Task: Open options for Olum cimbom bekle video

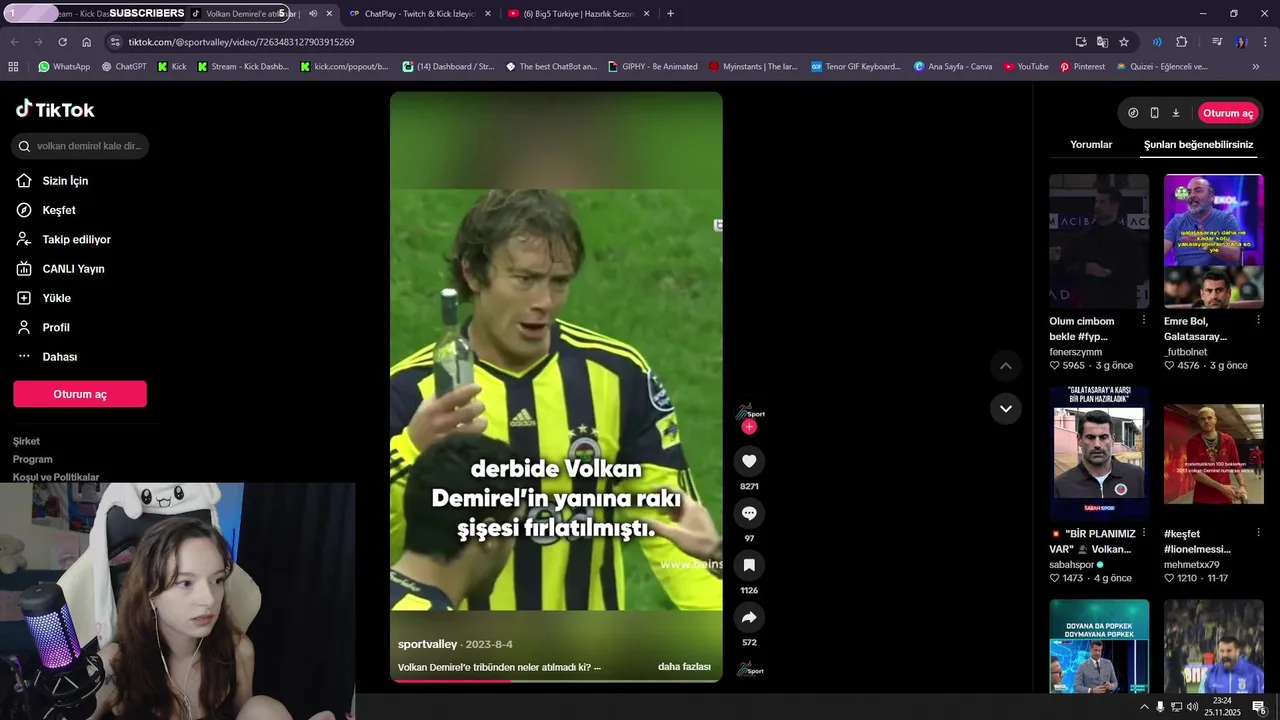Action: (x=1143, y=320)
